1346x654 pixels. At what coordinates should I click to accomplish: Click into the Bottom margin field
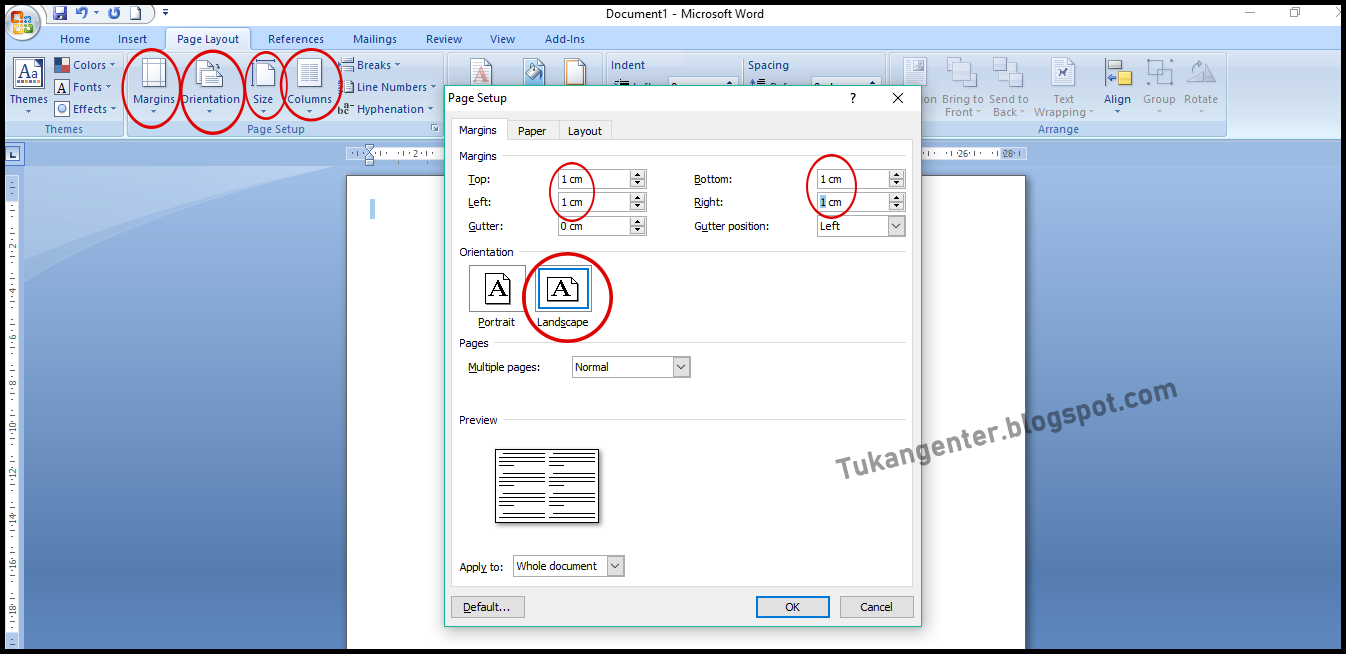tap(853, 179)
